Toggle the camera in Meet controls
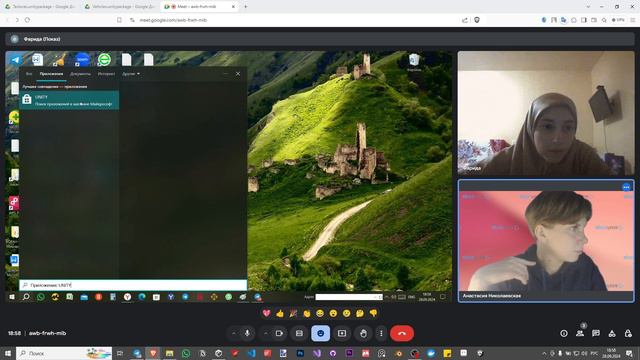640x360 pixels. point(279,333)
